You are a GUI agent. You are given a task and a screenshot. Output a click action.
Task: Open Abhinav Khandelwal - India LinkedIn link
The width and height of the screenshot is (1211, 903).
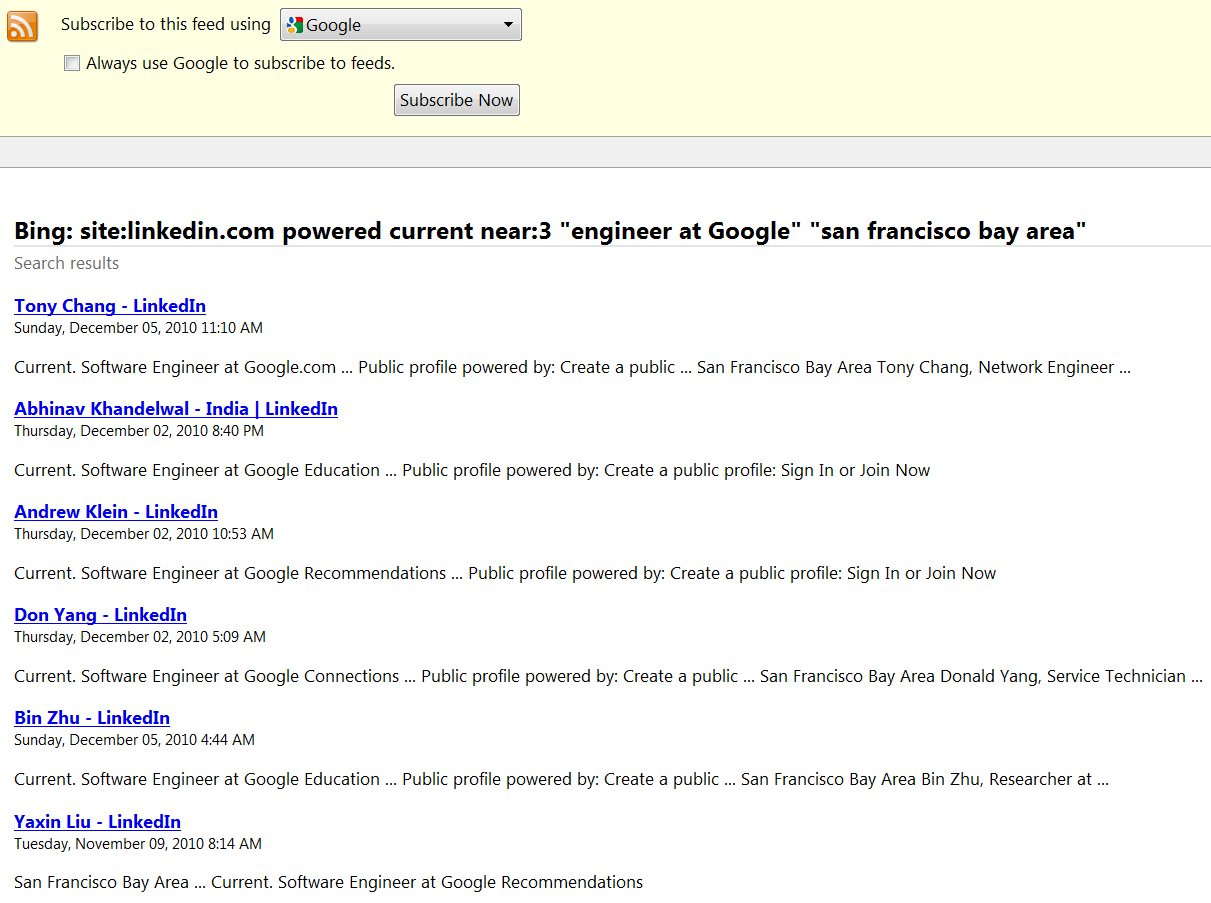click(176, 409)
